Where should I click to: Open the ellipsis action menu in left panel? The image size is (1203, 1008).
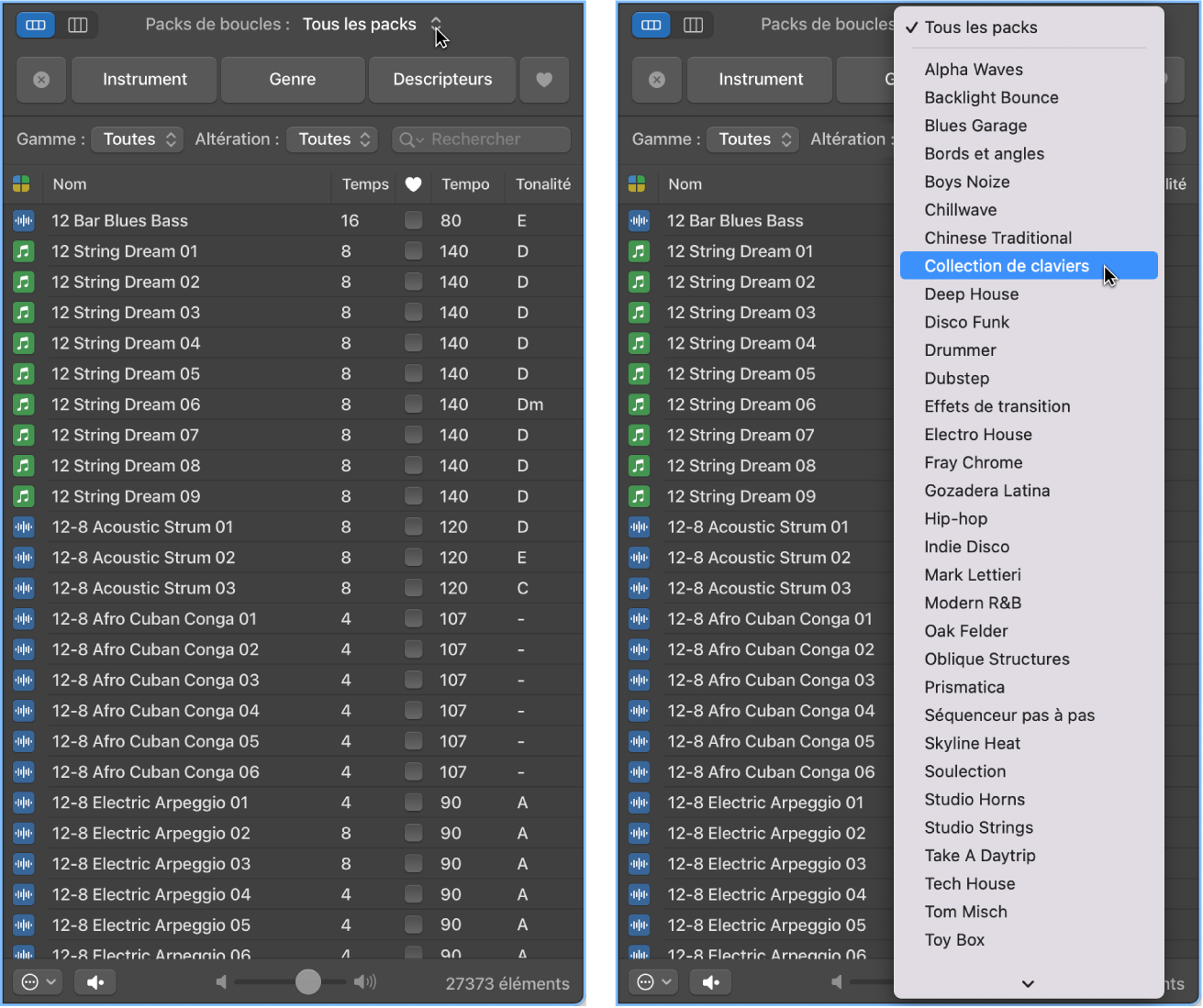coord(39,982)
